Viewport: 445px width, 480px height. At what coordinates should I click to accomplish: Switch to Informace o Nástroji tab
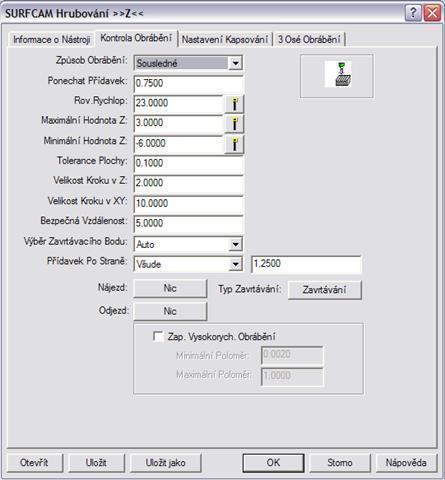(x=51, y=39)
